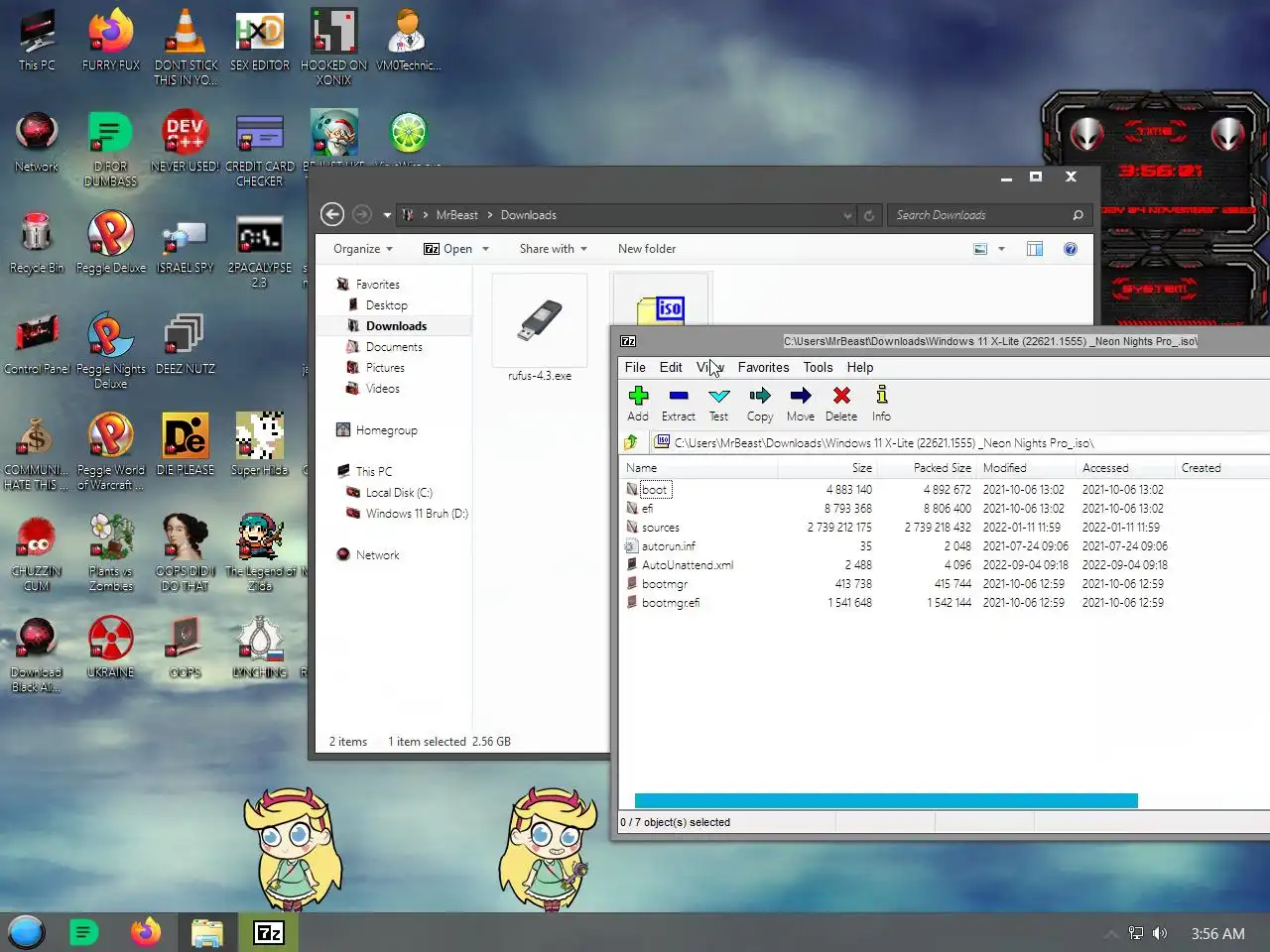The image size is (1270, 952).
Task: Expand the Open button dropdown arrow
Action: tap(486, 249)
